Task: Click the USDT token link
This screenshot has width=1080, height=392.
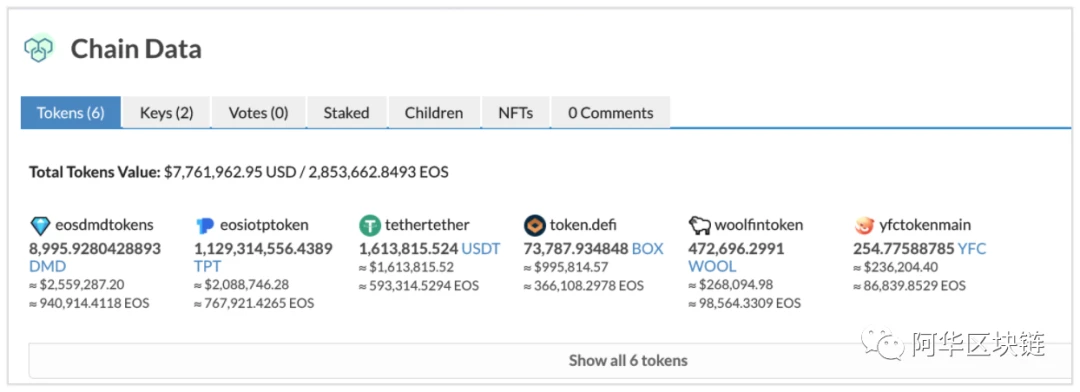Action: [x=481, y=248]
